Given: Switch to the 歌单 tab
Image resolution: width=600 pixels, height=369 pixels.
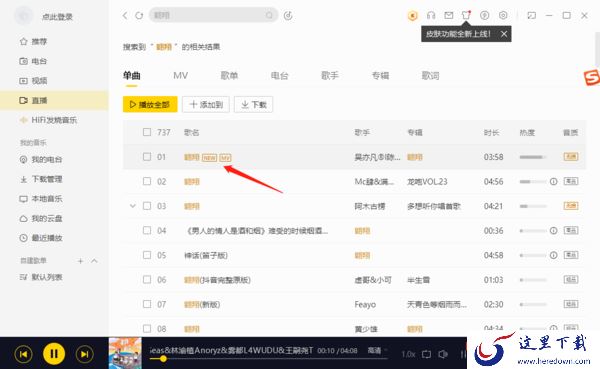Looking at the screenshot, I should point(229,75).
